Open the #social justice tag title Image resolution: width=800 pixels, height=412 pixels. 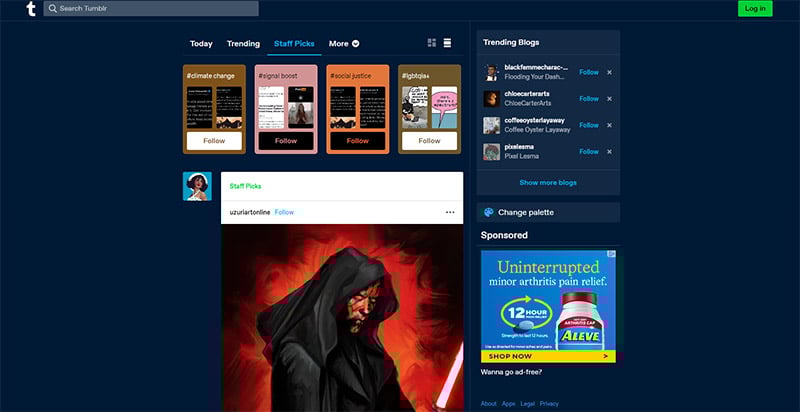(351, 76)
